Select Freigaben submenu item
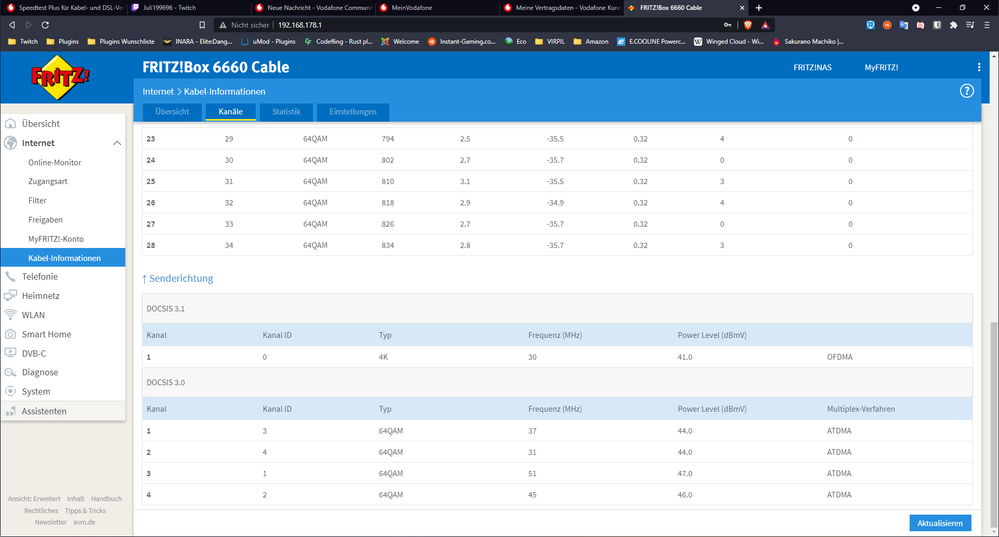This screenshot has width=999, height=537. (45, 220)
